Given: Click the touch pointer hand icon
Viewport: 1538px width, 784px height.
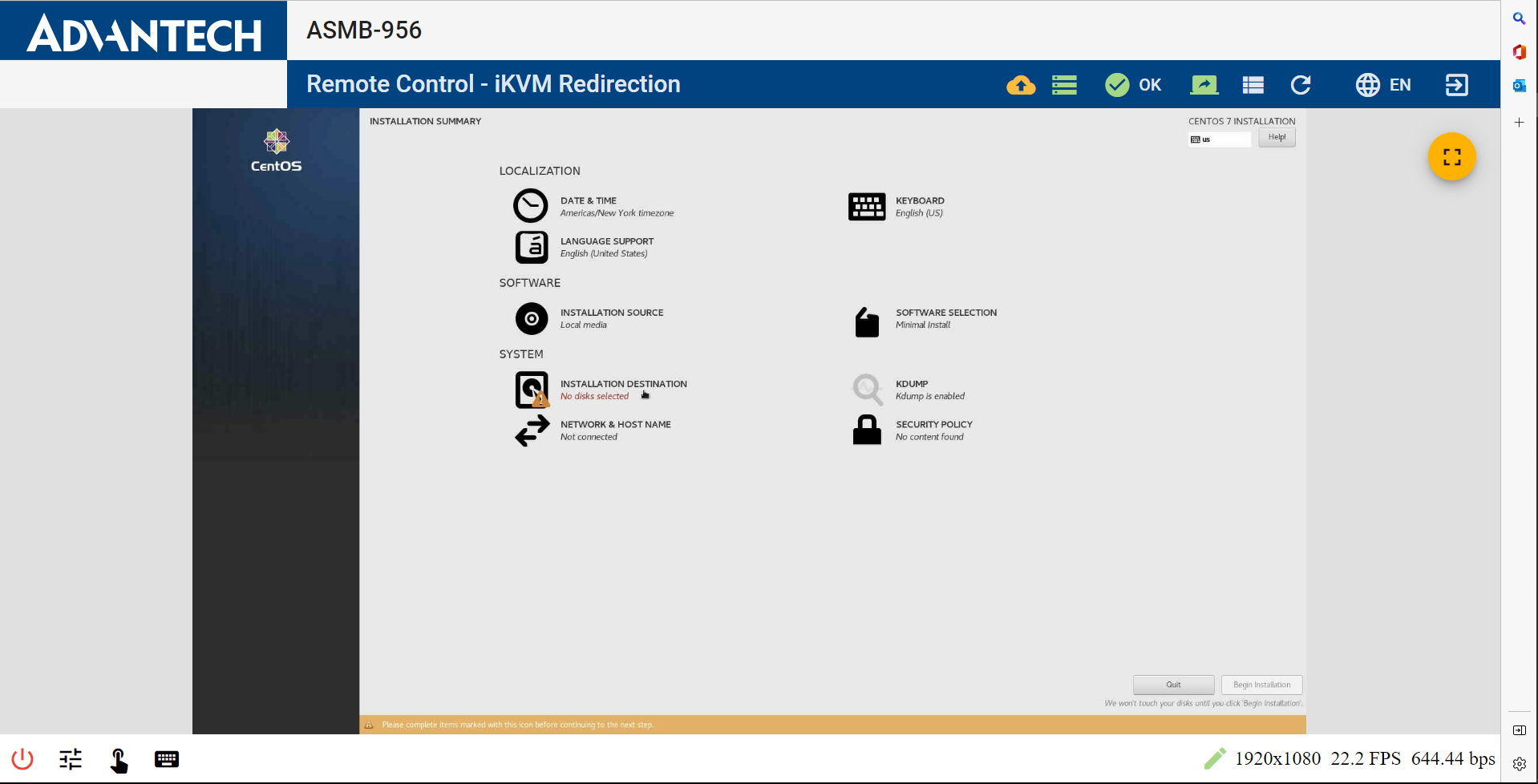Looking at the screenshot, I should pos(119,759).
